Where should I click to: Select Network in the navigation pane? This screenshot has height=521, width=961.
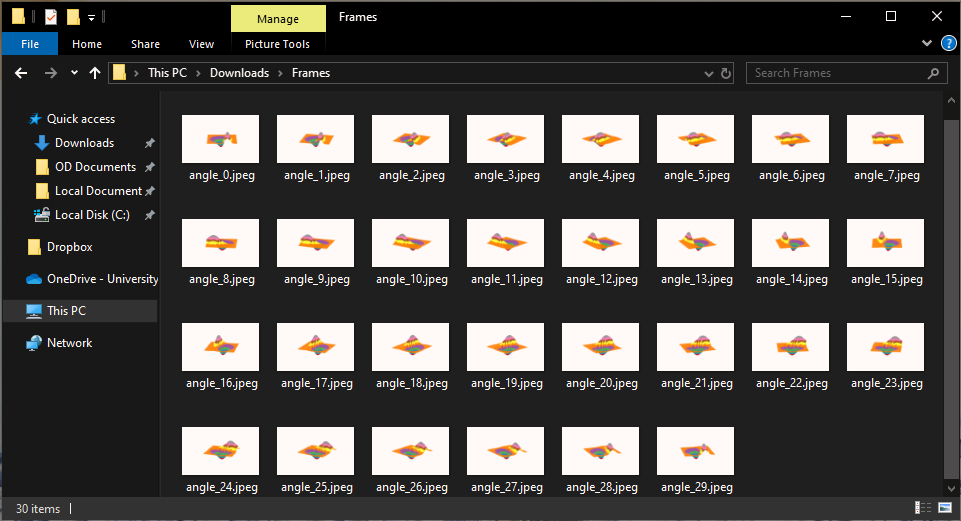pyautogui.click(x=69, y=343)
